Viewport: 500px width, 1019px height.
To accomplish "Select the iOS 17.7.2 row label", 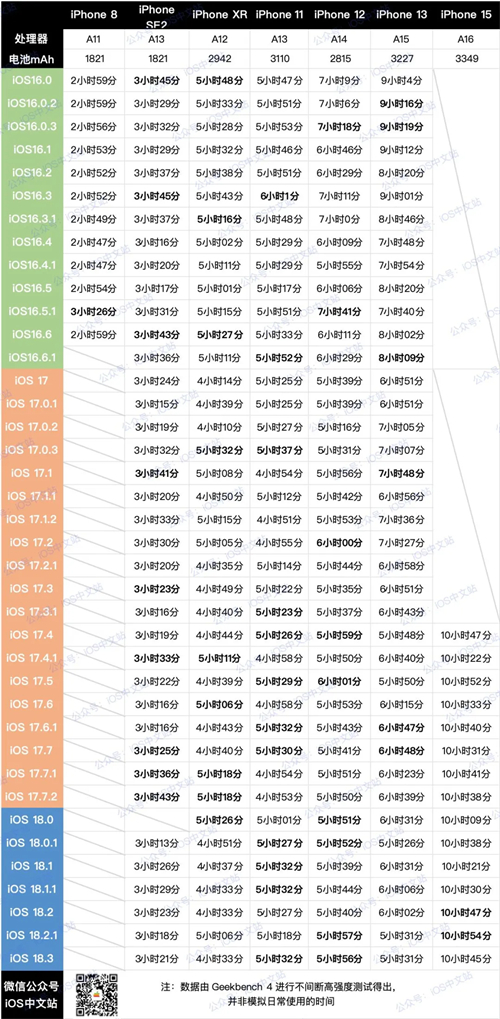I will coord(33,796).
